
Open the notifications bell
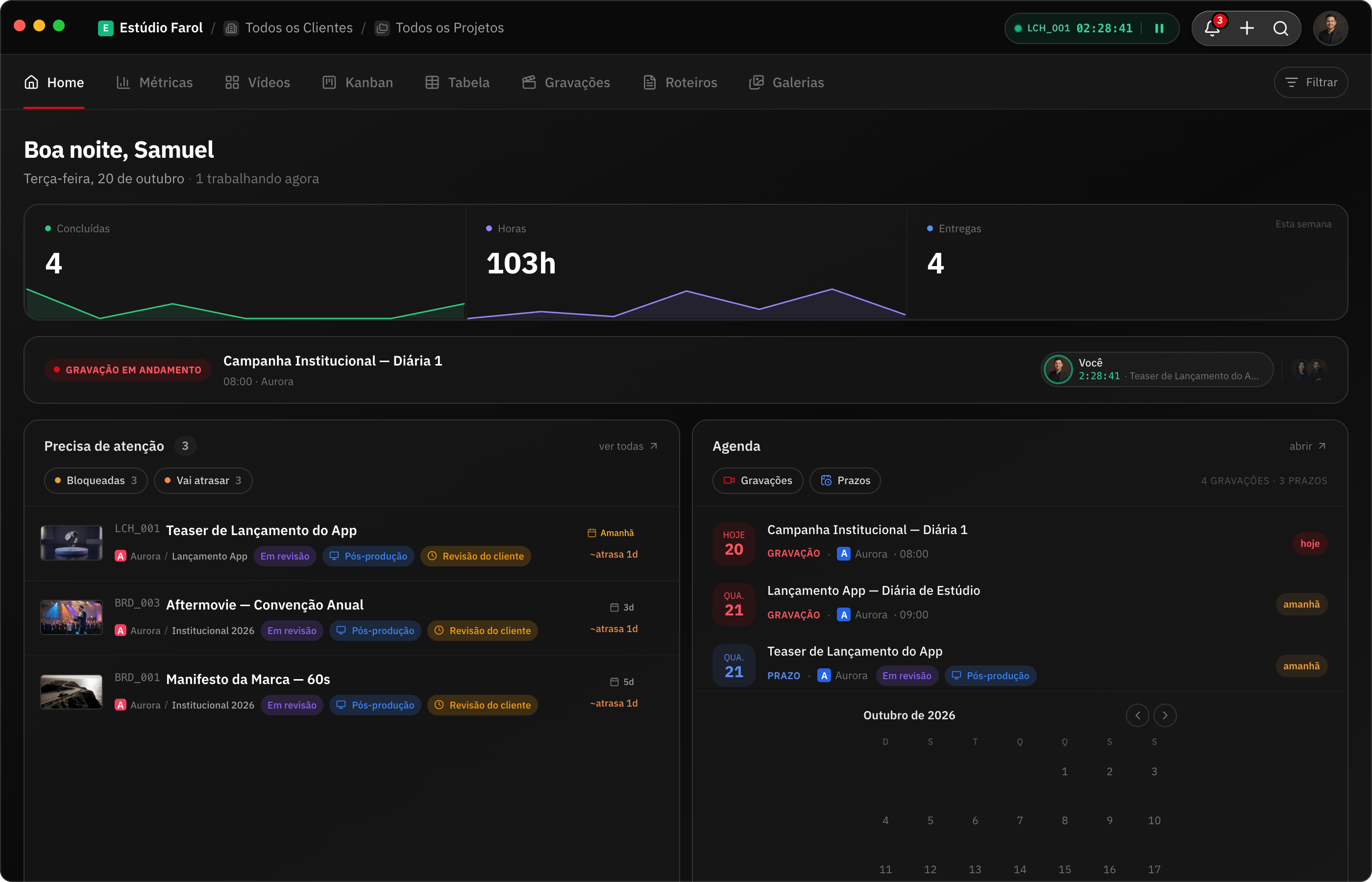click(x=1213, y=28)
